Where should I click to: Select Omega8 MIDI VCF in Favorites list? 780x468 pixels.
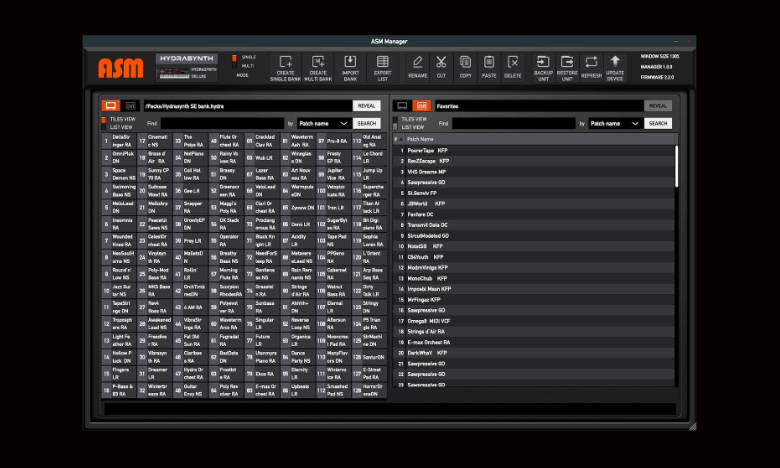point(534,321)
